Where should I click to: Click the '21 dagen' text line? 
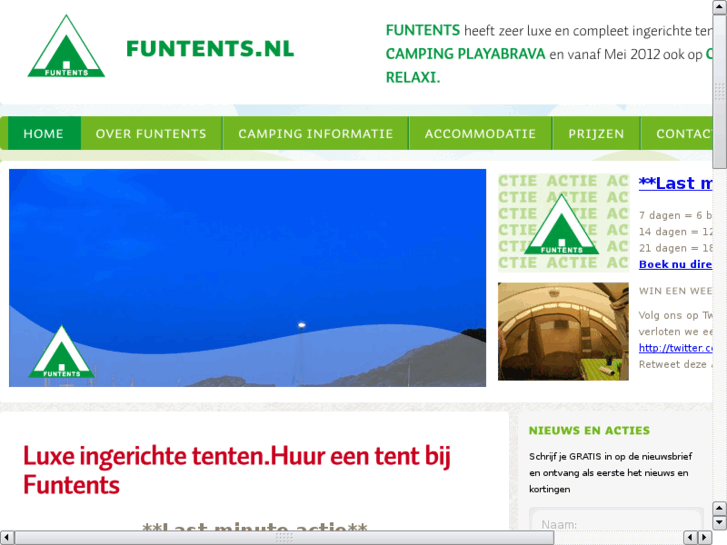pyautogui.click(x=676, y=248)
